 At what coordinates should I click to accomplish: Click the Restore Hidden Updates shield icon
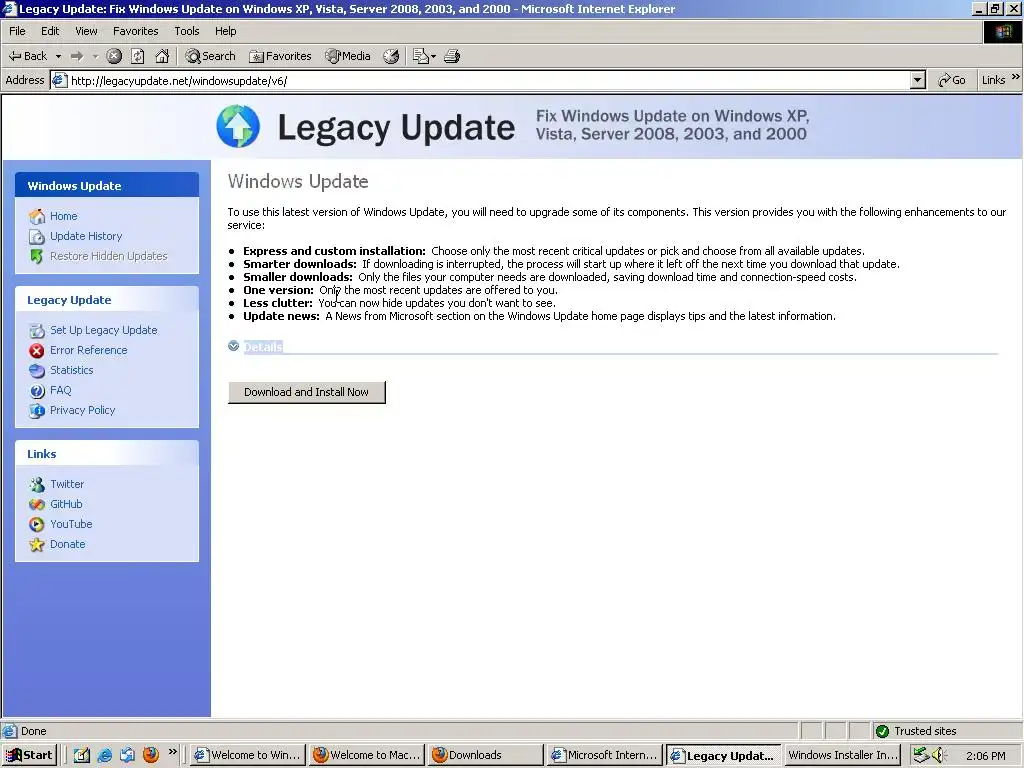pos(37,256)
